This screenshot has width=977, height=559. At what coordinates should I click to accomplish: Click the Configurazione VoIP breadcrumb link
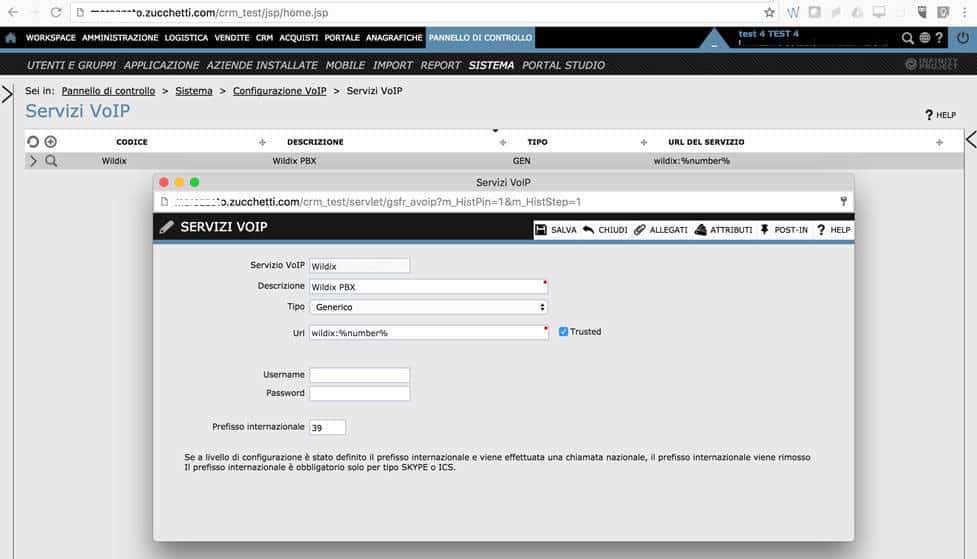tap(279, 91)
